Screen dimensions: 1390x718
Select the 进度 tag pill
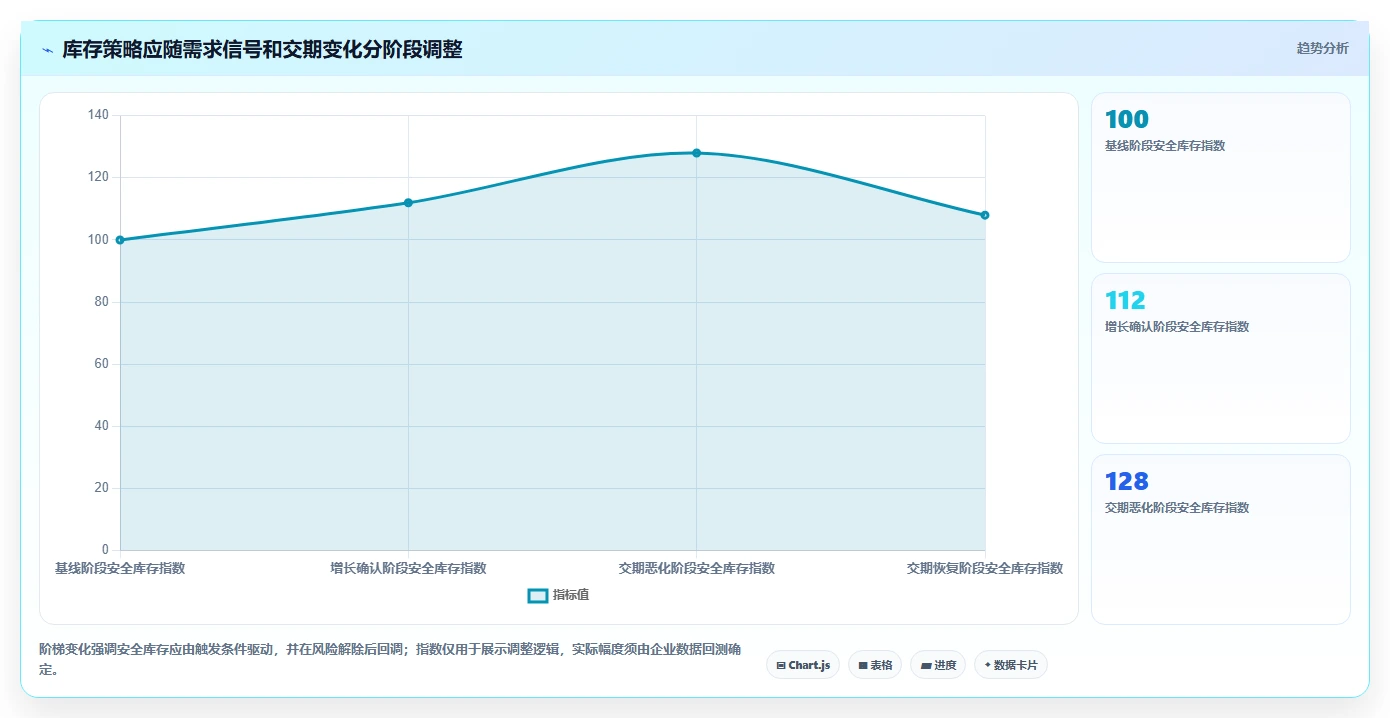[938, 665]
